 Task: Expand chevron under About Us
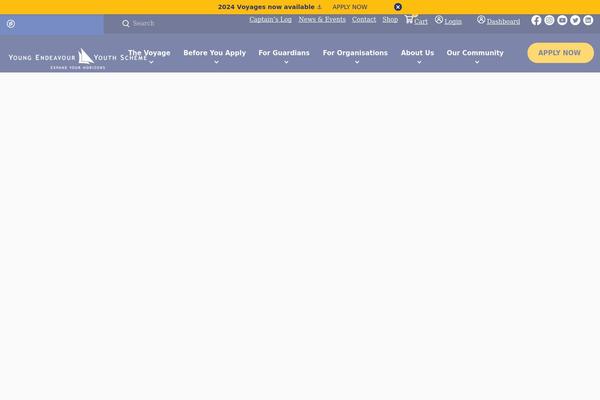coord(419,62)
